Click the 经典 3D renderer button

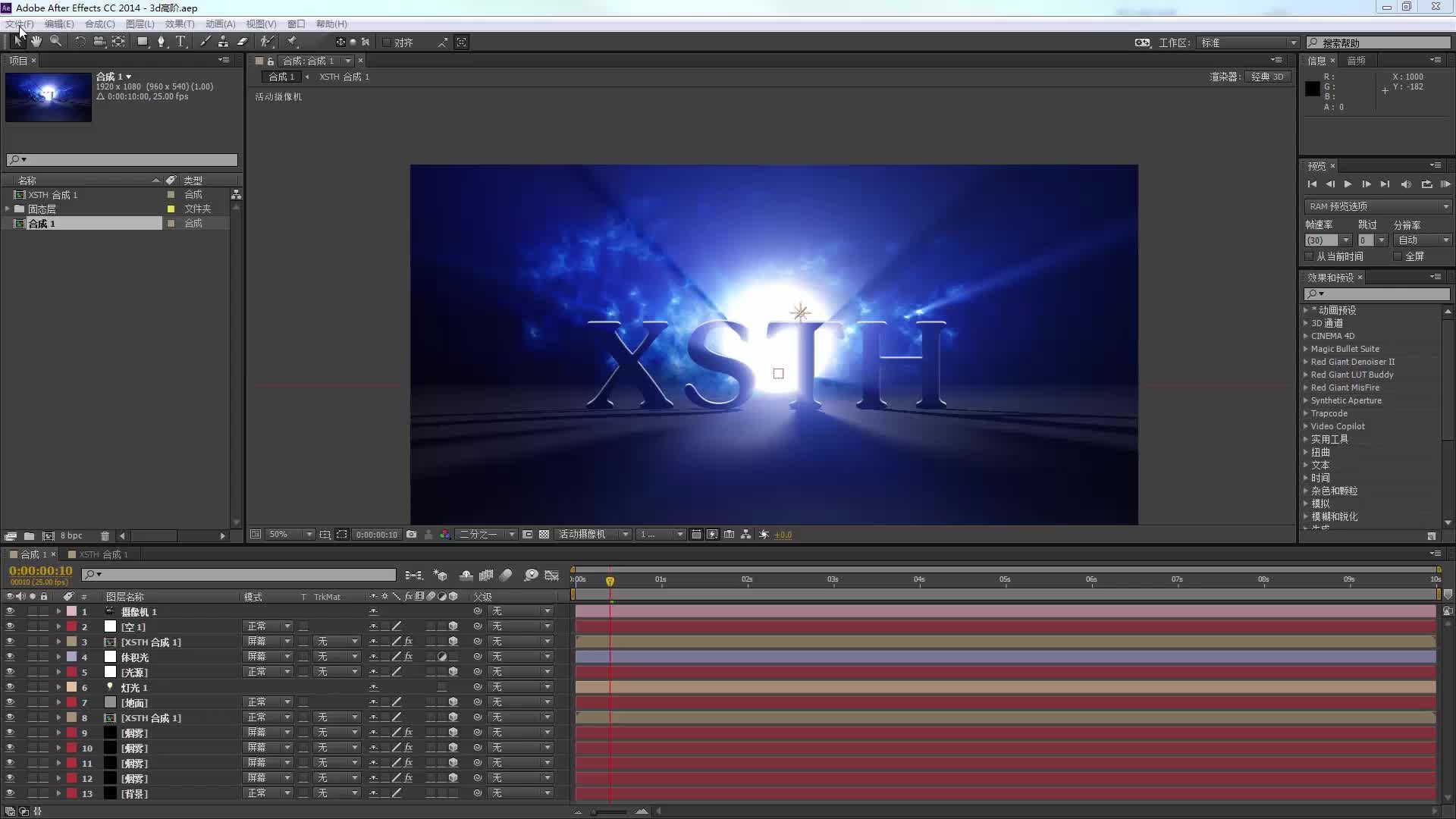[x=1267, y=77]
